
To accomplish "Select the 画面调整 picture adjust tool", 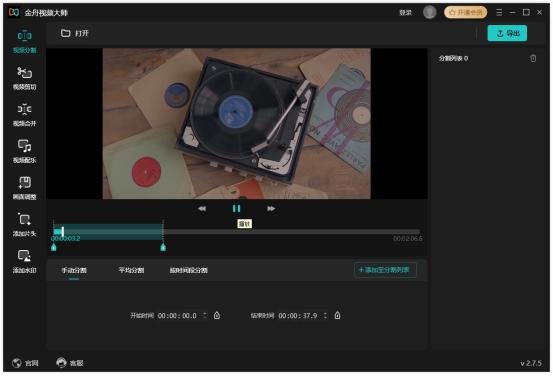I will 24,188.
